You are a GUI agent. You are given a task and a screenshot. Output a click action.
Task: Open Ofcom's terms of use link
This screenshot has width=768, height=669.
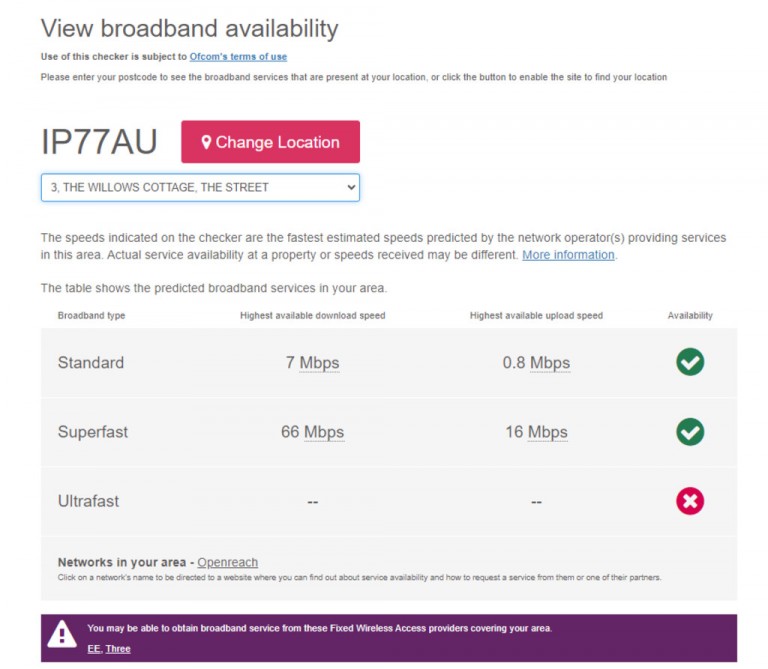(238, 57)
